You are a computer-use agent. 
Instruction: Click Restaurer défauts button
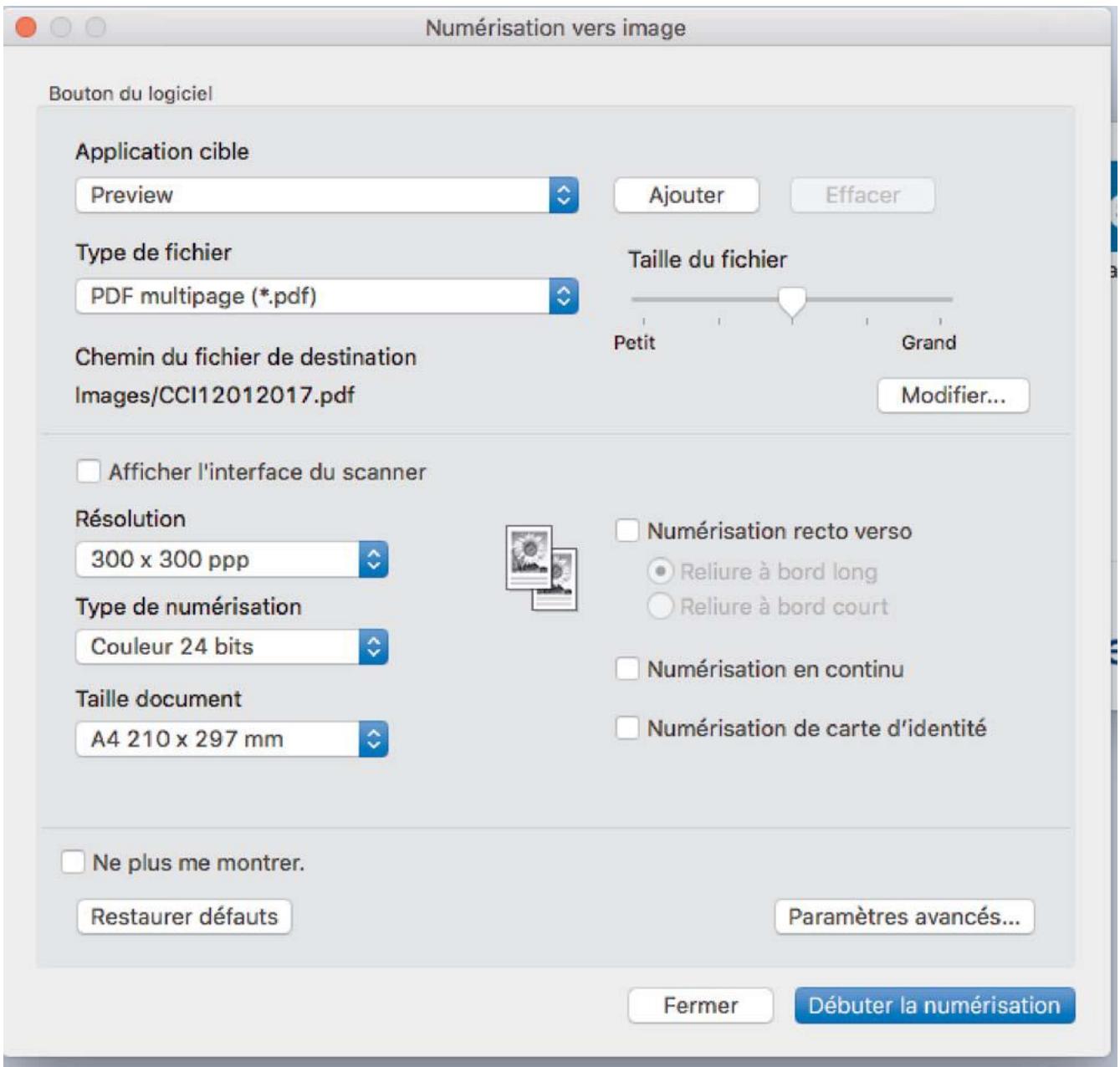pos(184,916)
